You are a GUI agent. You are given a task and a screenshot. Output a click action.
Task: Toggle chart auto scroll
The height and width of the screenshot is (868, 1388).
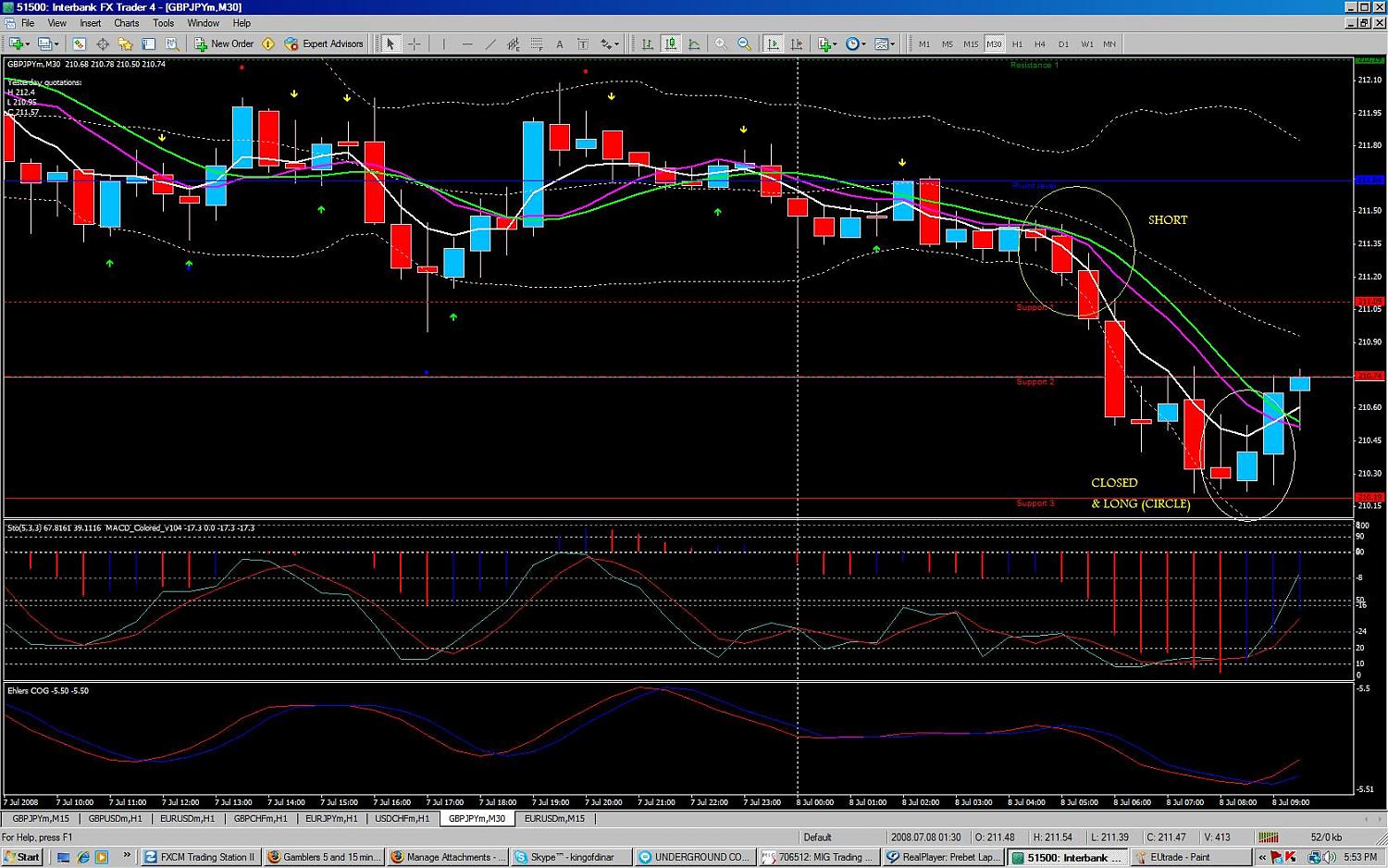(773, 43)
